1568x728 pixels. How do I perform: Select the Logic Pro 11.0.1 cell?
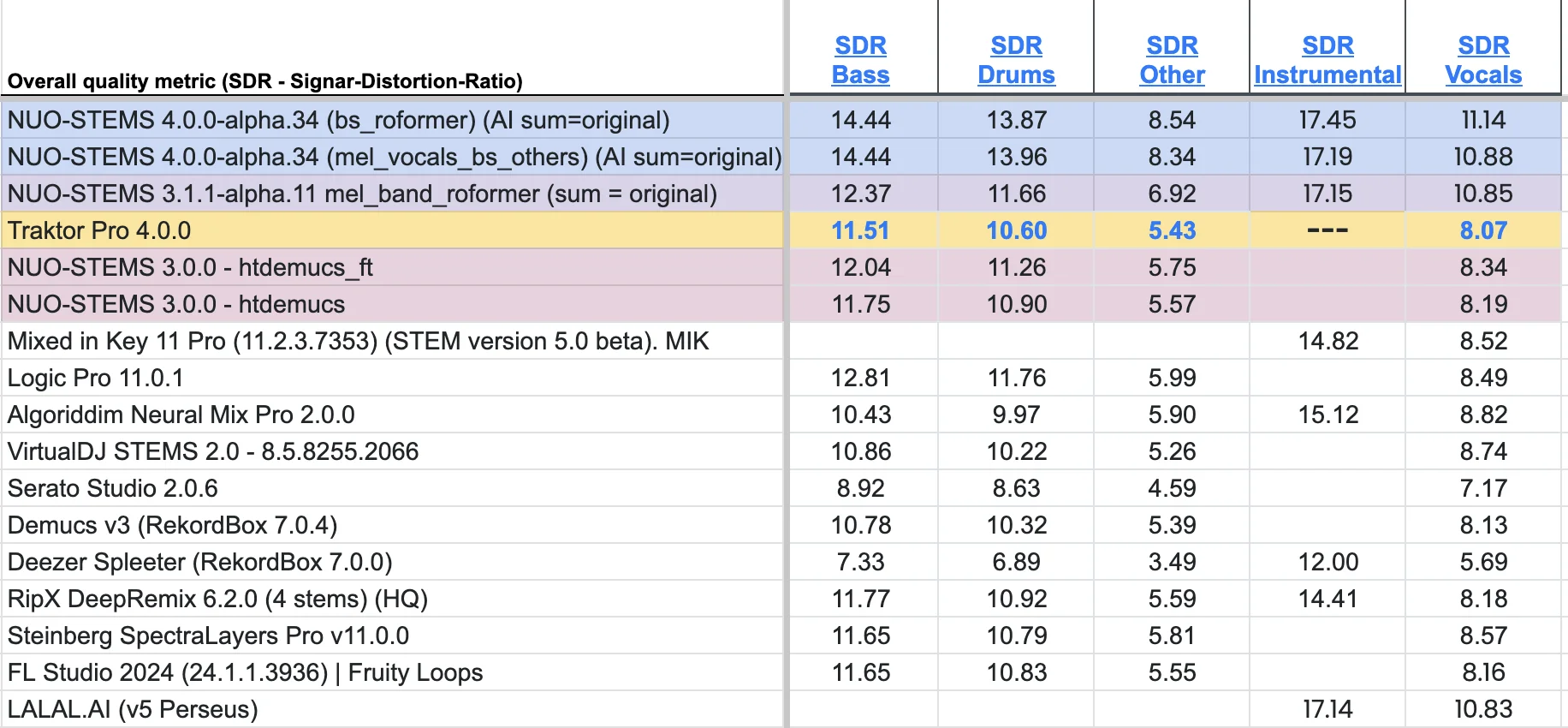96,378
